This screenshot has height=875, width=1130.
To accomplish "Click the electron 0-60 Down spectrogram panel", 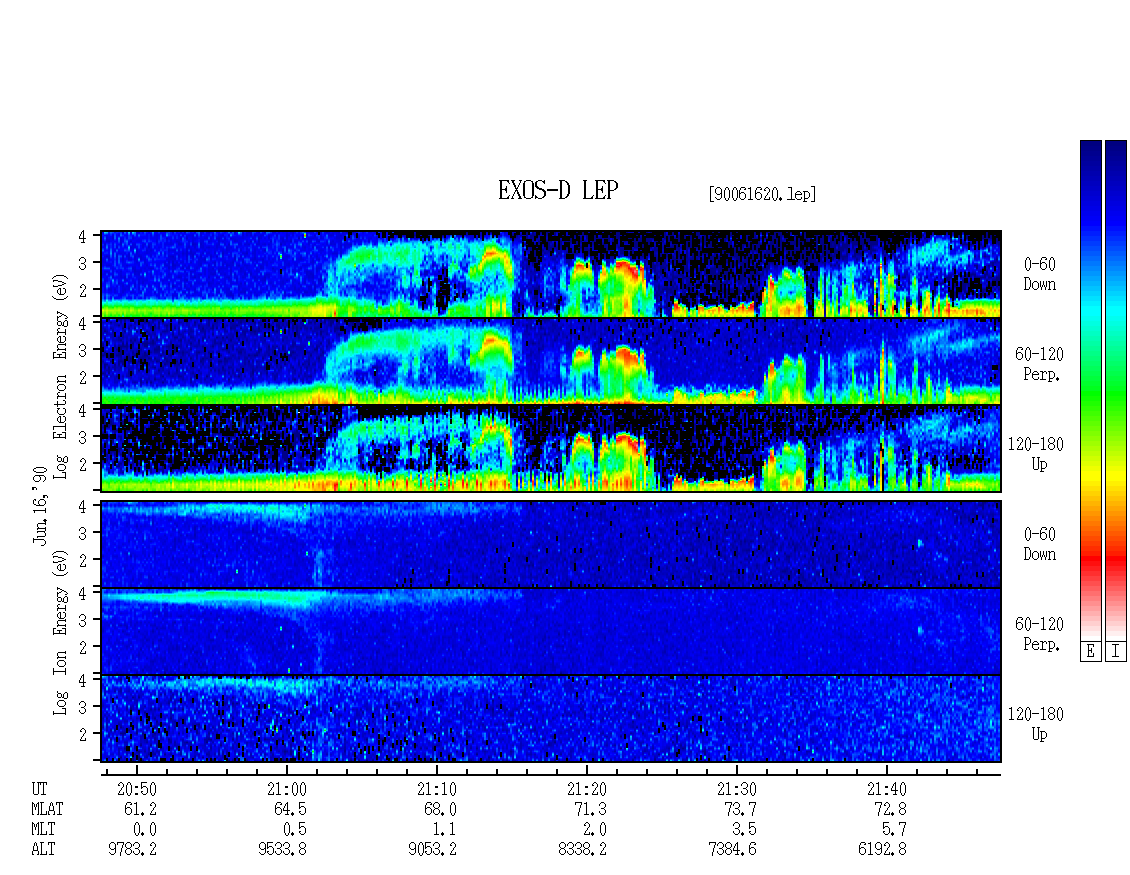I will click(x=551, y=274).
